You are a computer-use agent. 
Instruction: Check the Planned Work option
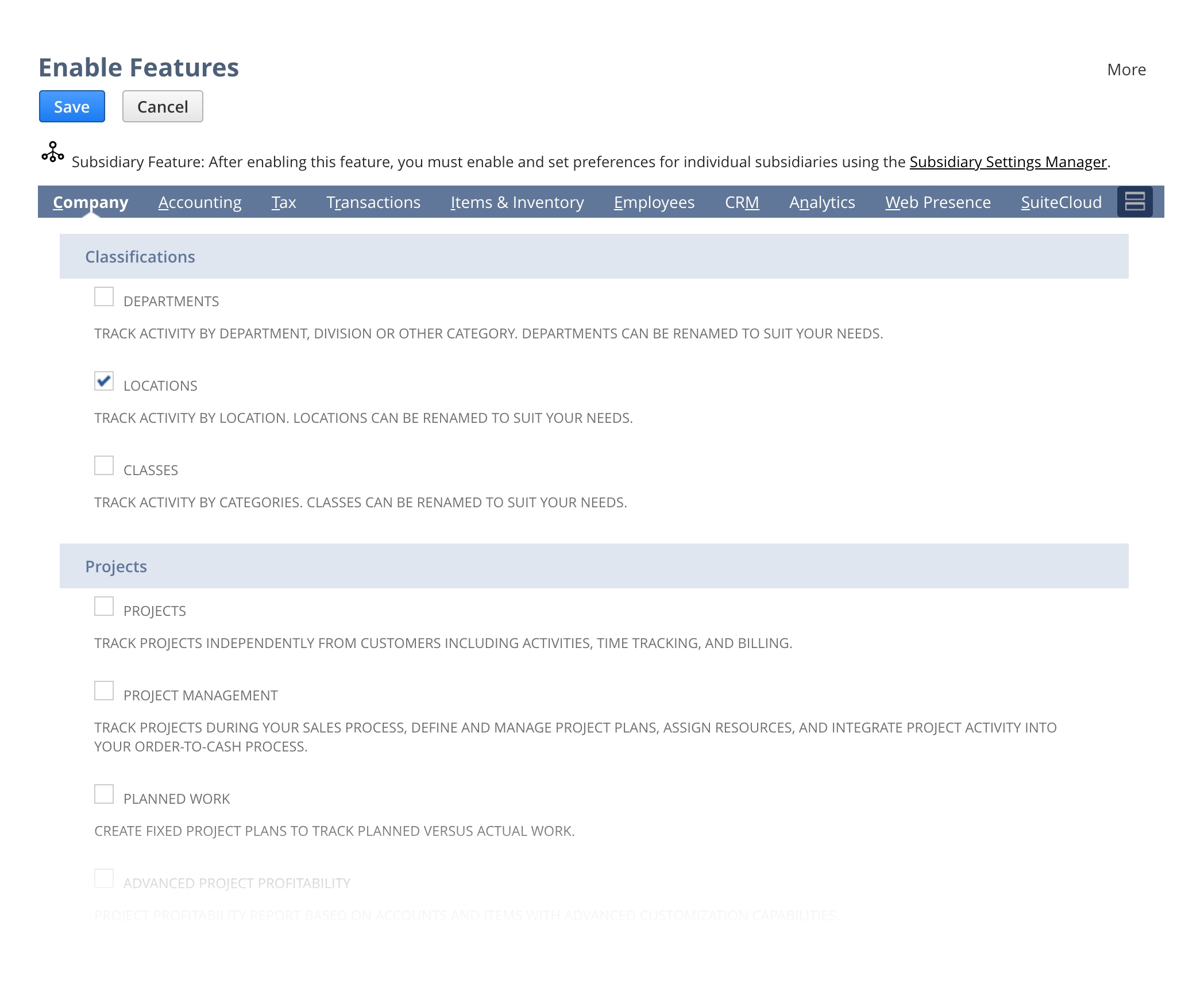click(x=104, y=795)
